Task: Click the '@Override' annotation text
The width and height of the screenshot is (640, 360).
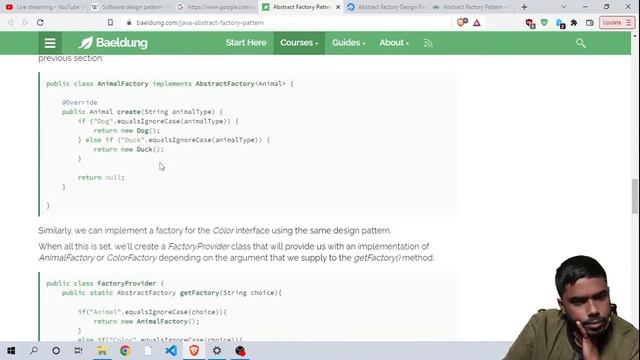Action: click(80, 102)
